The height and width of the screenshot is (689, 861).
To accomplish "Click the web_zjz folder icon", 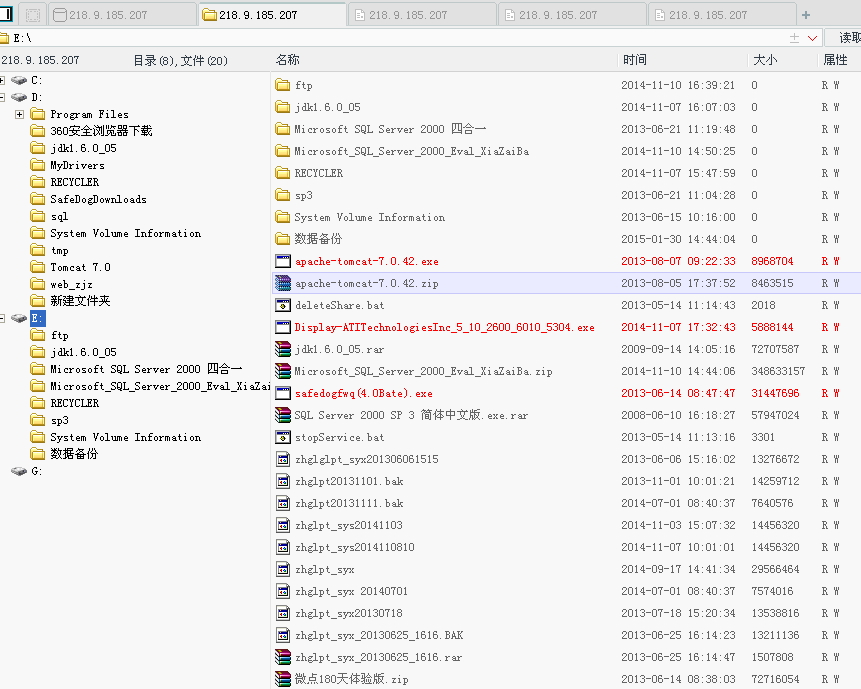I will point(38,284).
